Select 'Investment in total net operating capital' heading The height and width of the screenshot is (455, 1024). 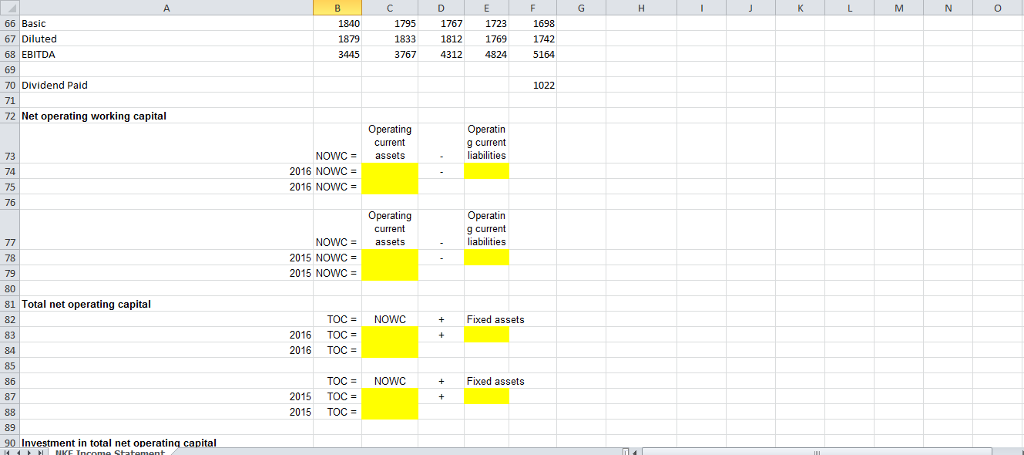167,443
